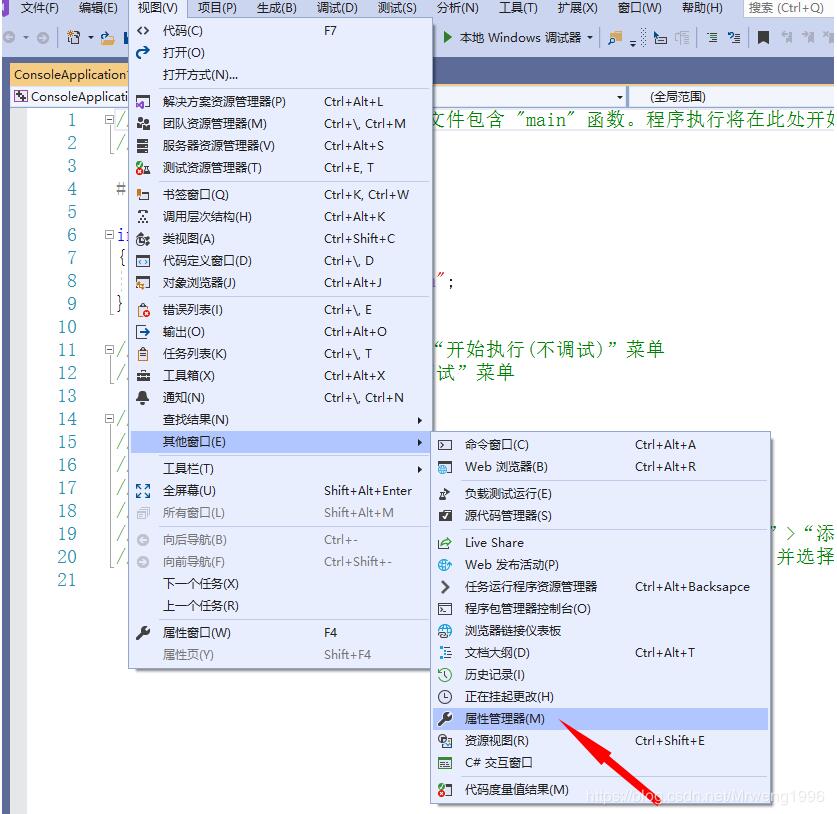Open the 扩展(X) menu
Viewport: 837px width, 814px height.
tap(578, 8)
